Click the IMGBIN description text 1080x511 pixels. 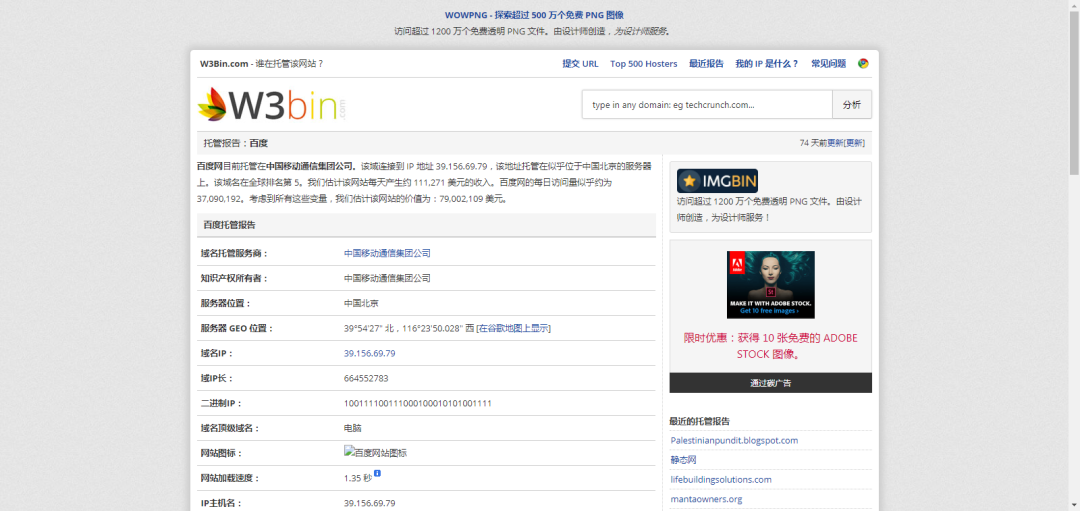click(x=769, y=209)
